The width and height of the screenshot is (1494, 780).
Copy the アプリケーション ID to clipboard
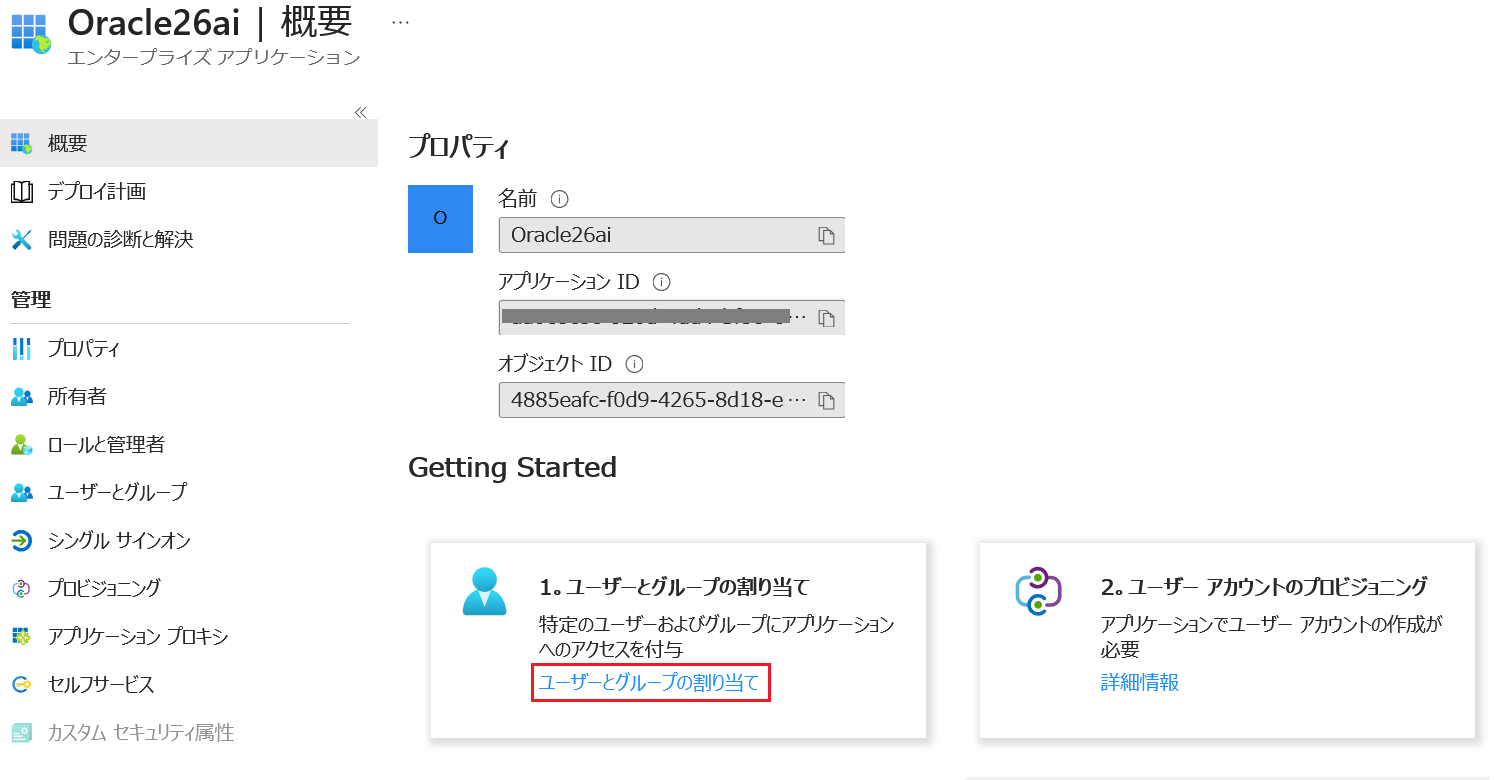826,318
